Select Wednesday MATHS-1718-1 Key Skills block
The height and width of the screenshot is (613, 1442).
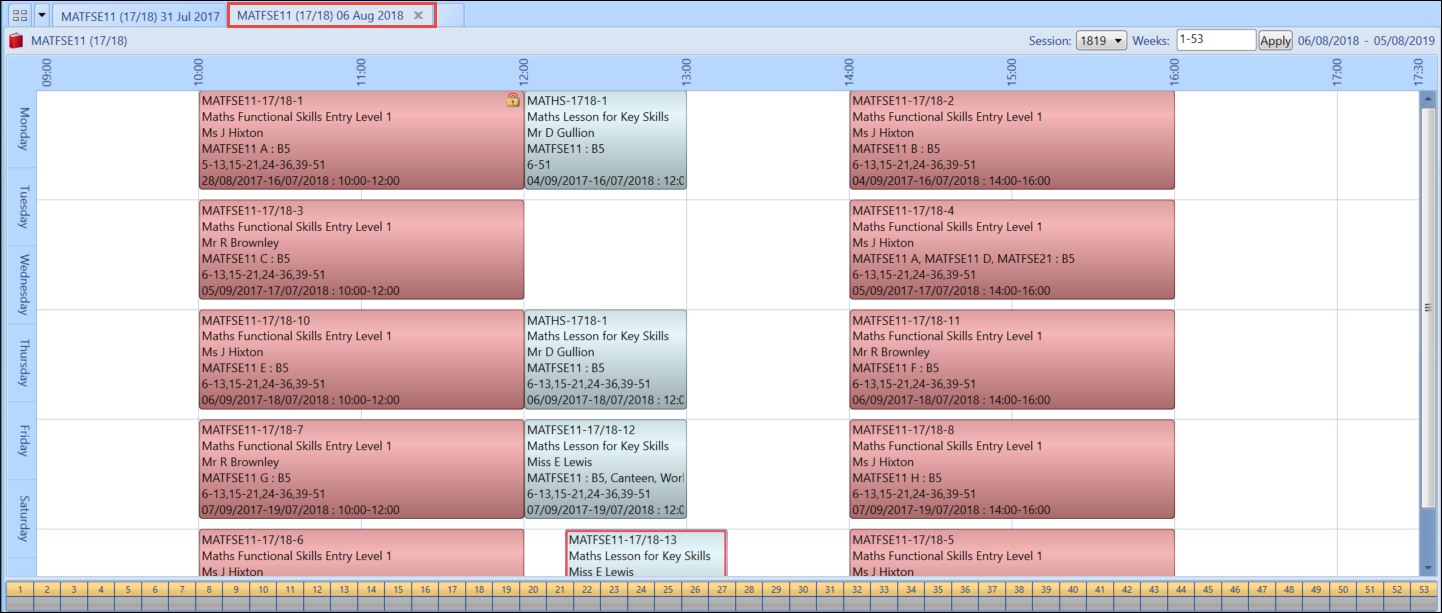tap(605, 359)
